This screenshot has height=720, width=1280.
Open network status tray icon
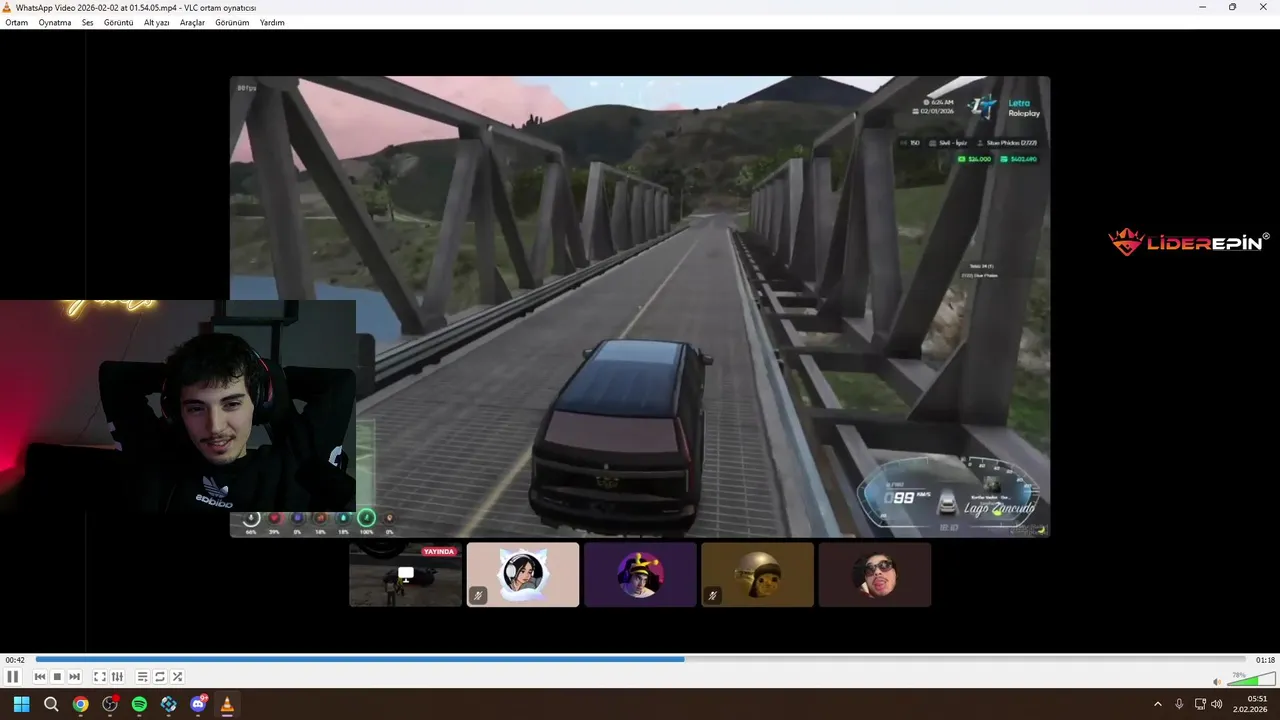1200,704
